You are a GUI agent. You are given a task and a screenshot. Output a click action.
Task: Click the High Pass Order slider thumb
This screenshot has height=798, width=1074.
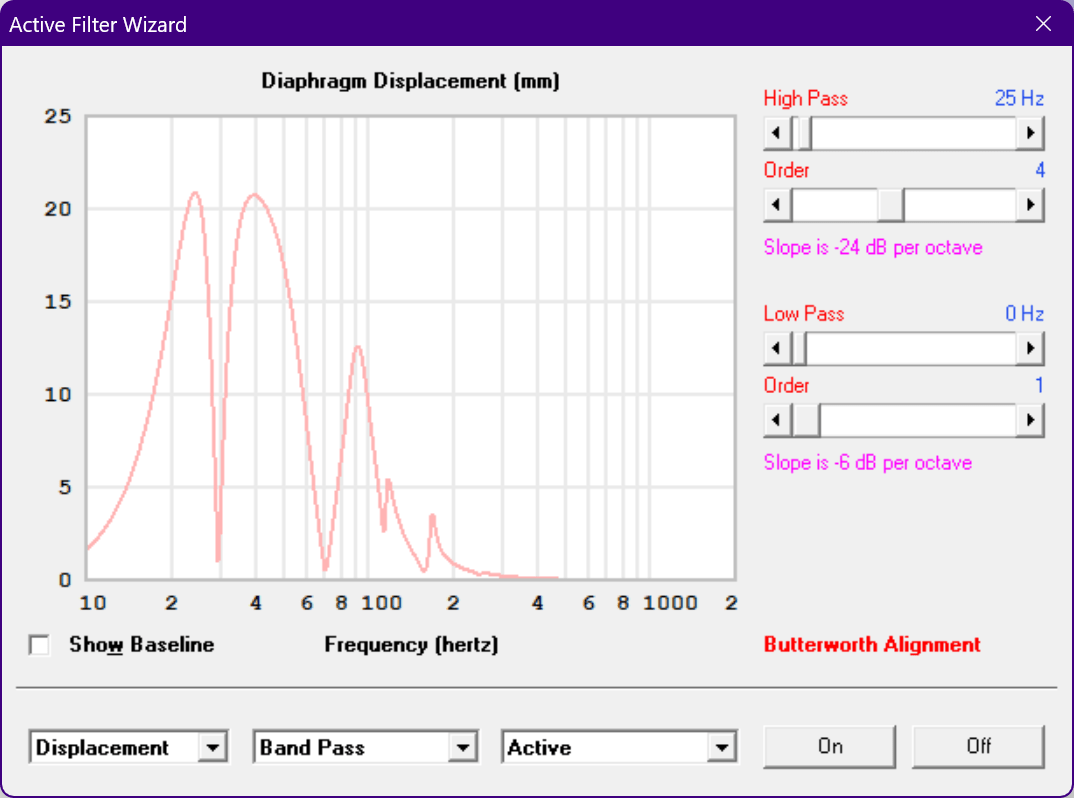891,205
